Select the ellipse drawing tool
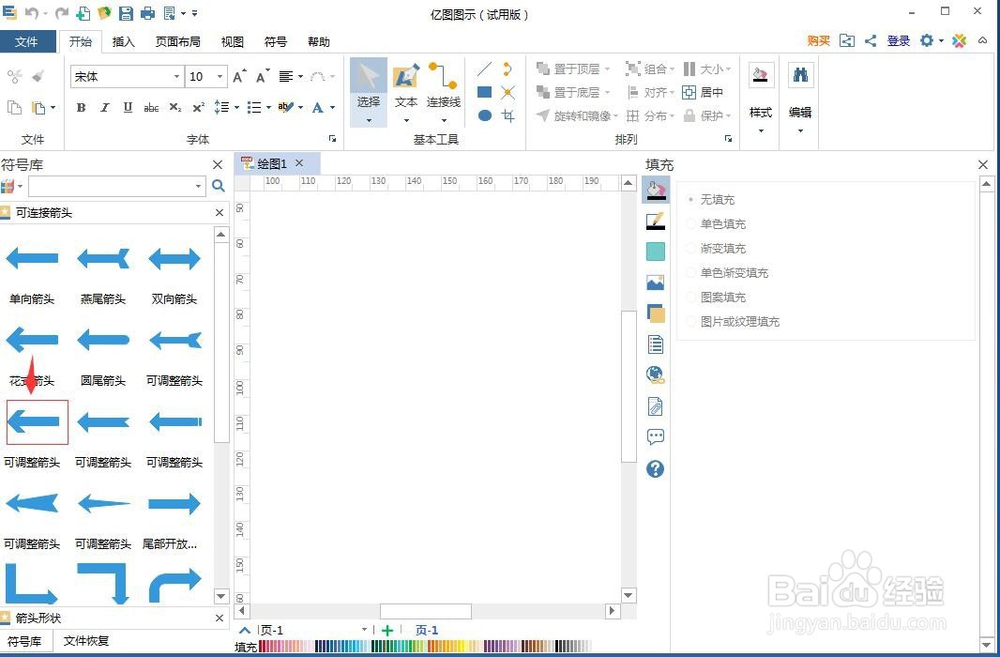This screenshot has height=657, width=1000. point(486,115)
